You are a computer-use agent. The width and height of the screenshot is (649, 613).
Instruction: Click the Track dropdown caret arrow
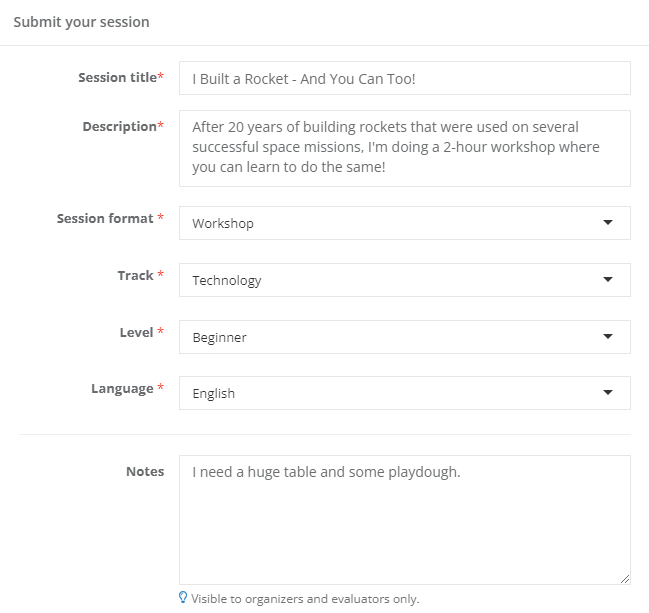coord(608,280)
